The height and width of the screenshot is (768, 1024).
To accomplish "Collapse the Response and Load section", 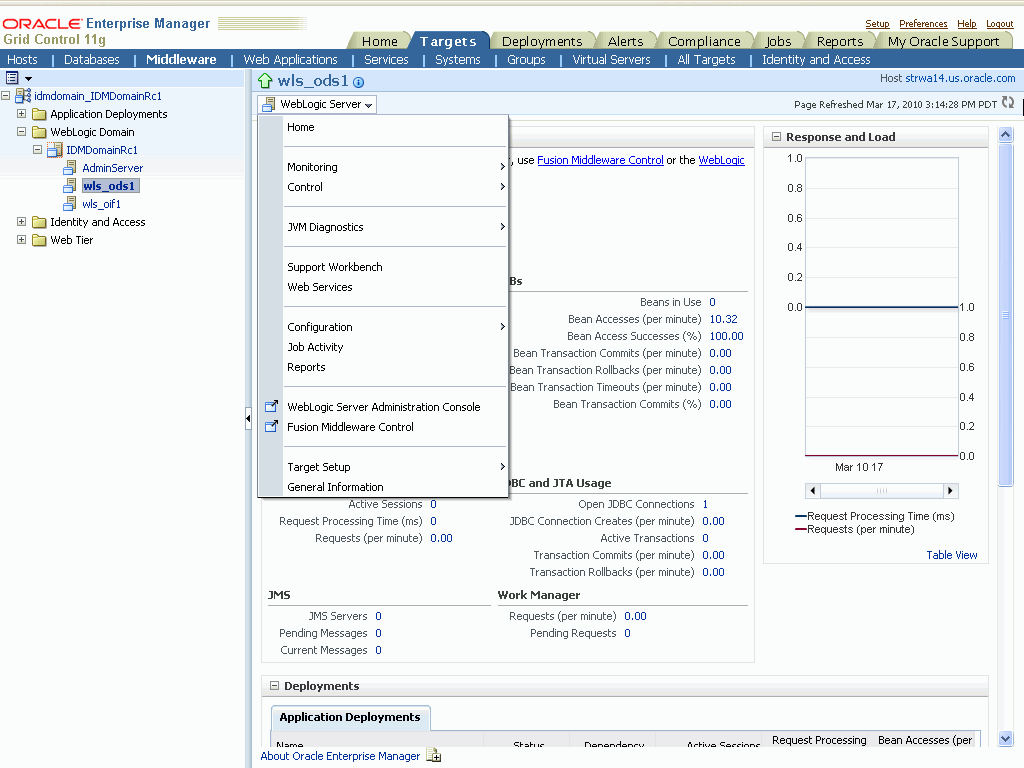I will (776, 137).
